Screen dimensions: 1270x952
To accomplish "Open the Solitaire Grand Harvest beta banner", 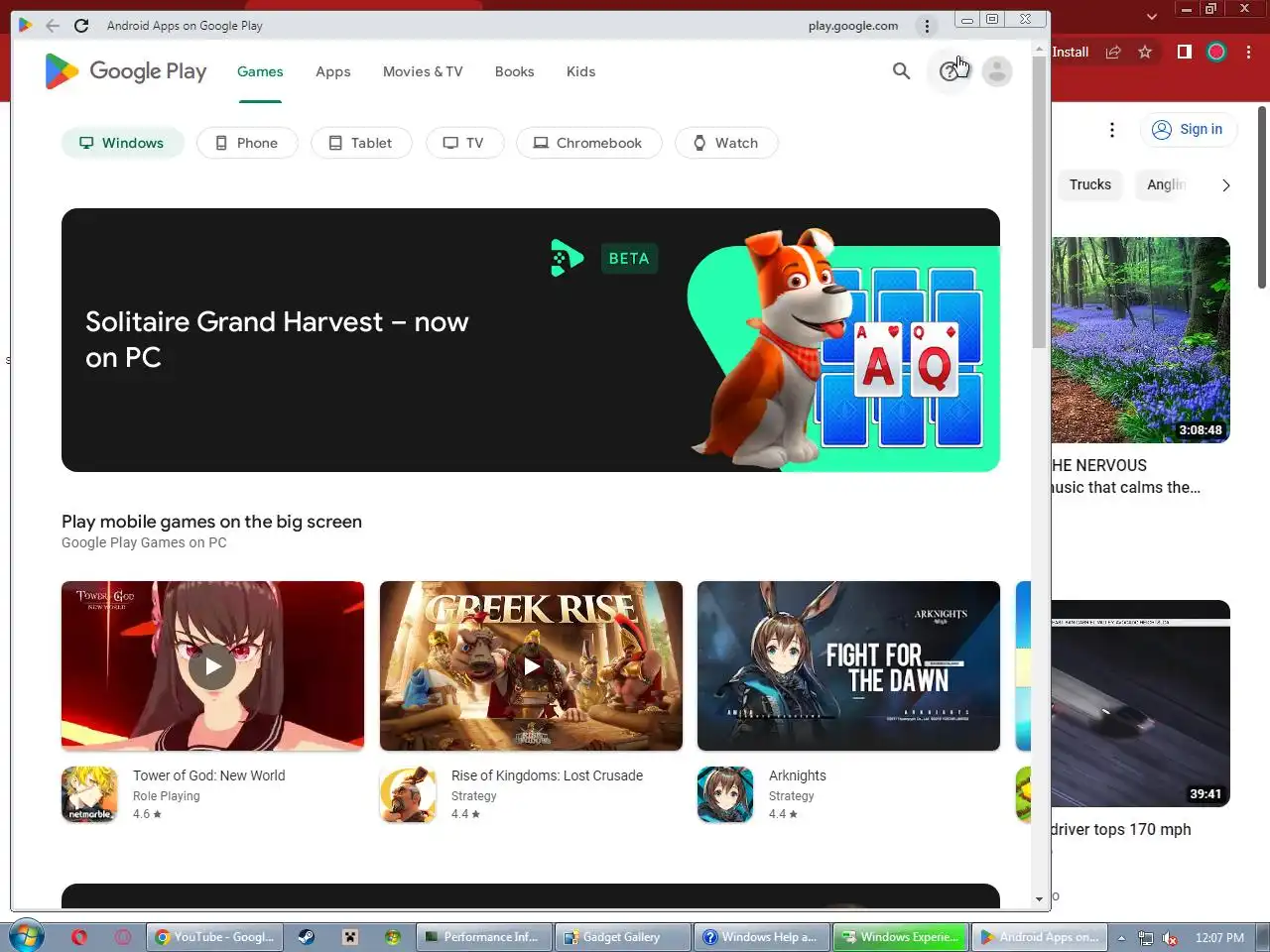I will coord(531,340).
